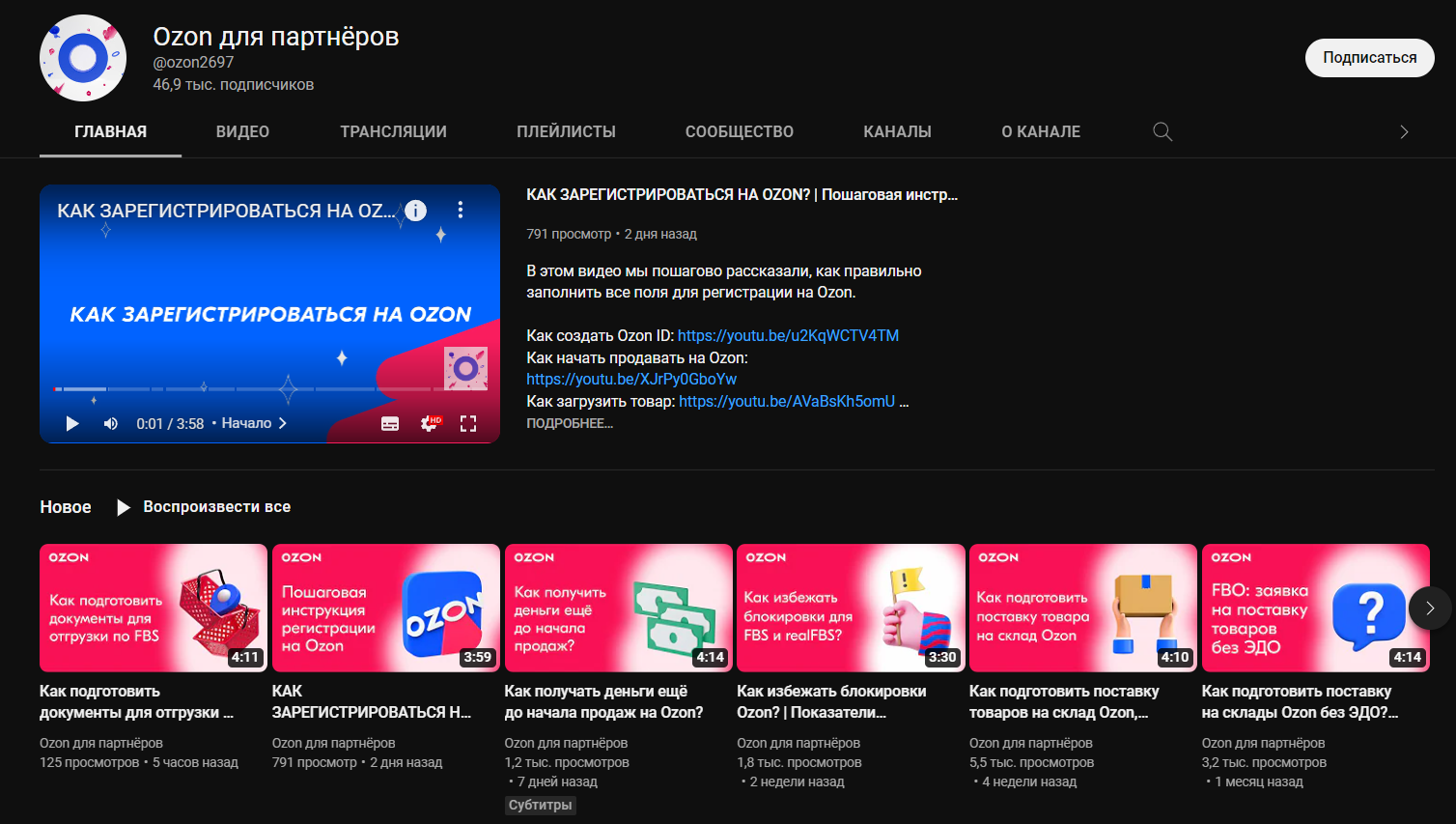The width and height of the screenshot is (1456, 824).
Task: Open the youtu.be/u2KqWCTV4TM link
Action: coord(788,335)
